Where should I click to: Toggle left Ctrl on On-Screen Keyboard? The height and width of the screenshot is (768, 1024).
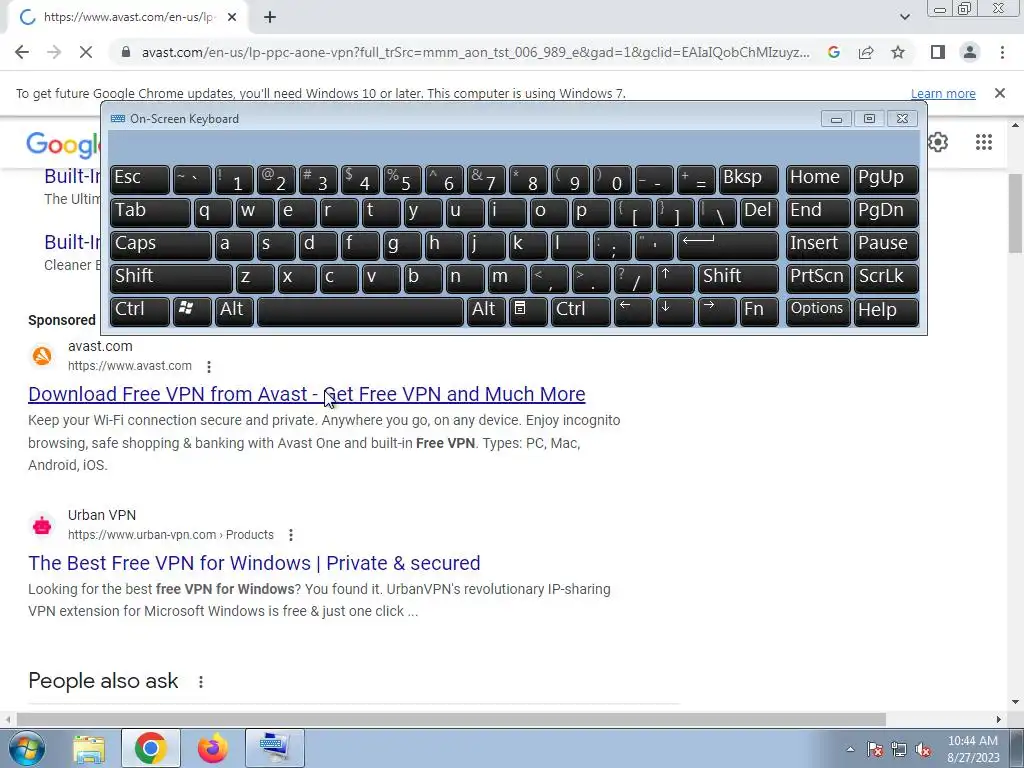coord(140,311)
